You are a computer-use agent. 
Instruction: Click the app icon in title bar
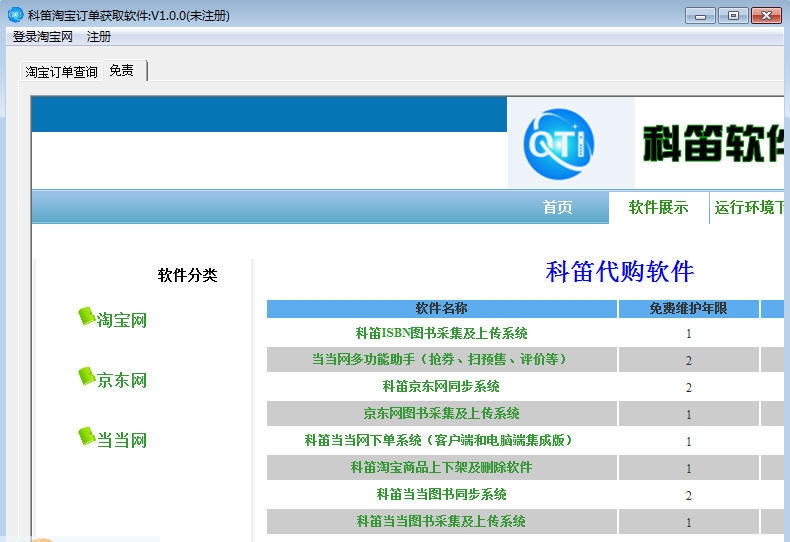coord(15,15)
